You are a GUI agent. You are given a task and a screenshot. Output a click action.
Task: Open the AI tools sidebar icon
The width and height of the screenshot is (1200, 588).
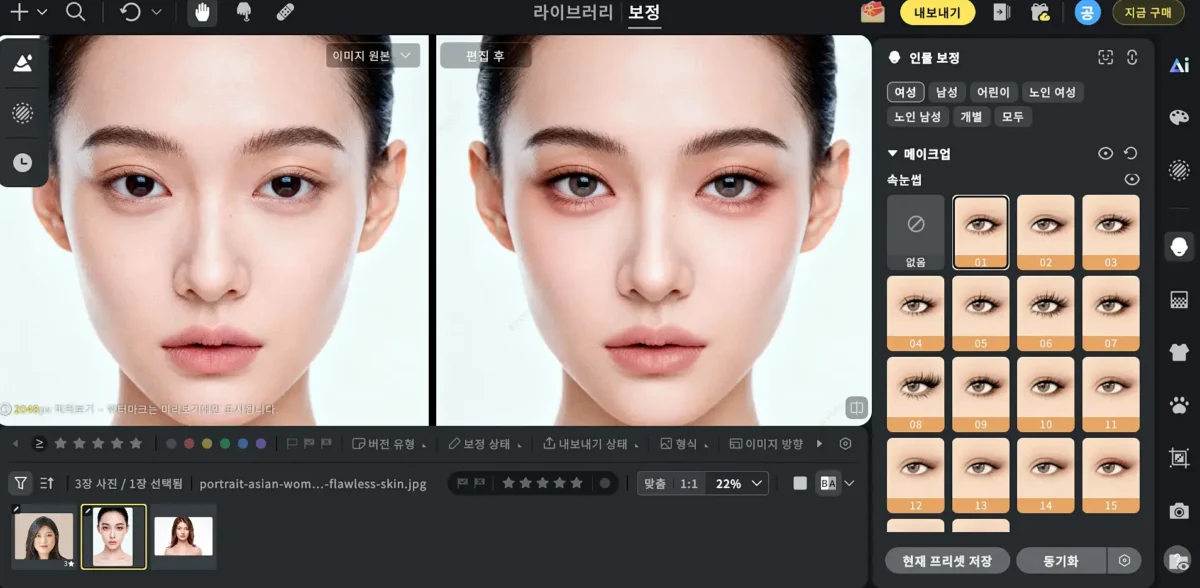click(1179, 66)
